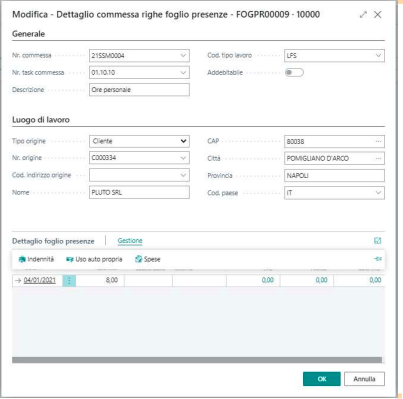403x399 pixels.
Task: Open the Nr. task commessa dropdown
Action: (x=183, y=72)
